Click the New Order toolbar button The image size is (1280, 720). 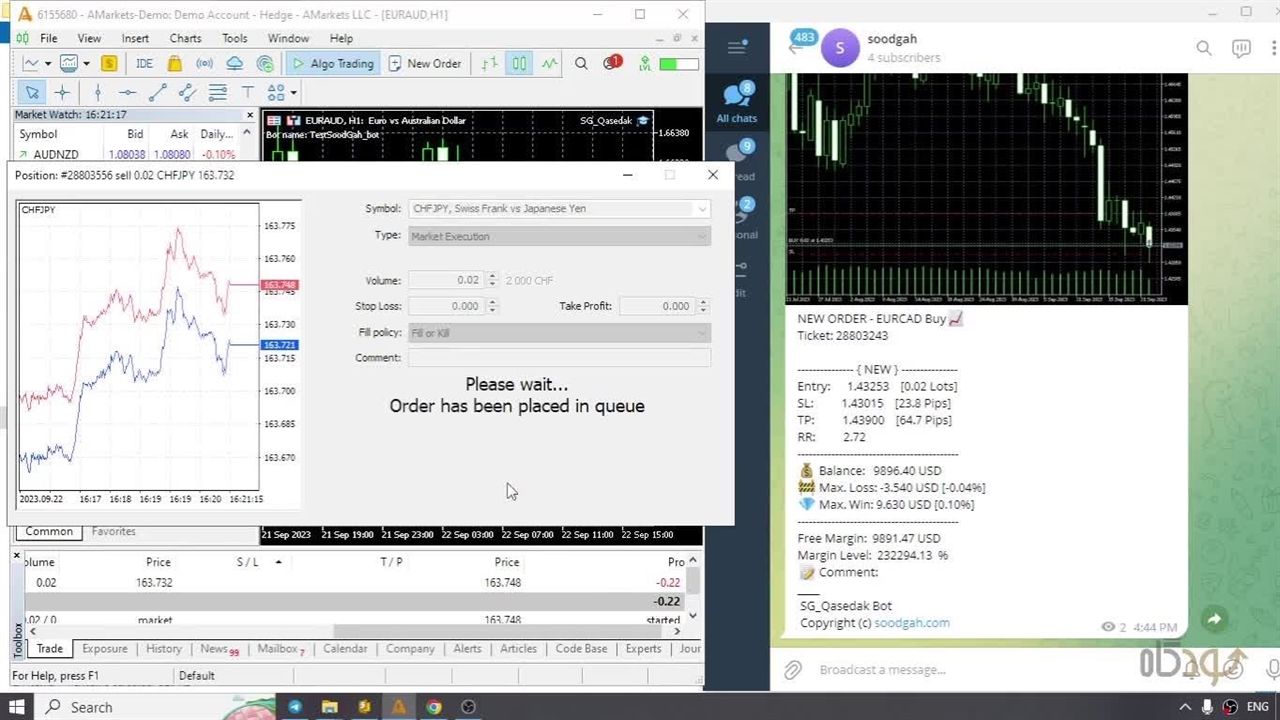pyautogui.click(x=424, y=64)
